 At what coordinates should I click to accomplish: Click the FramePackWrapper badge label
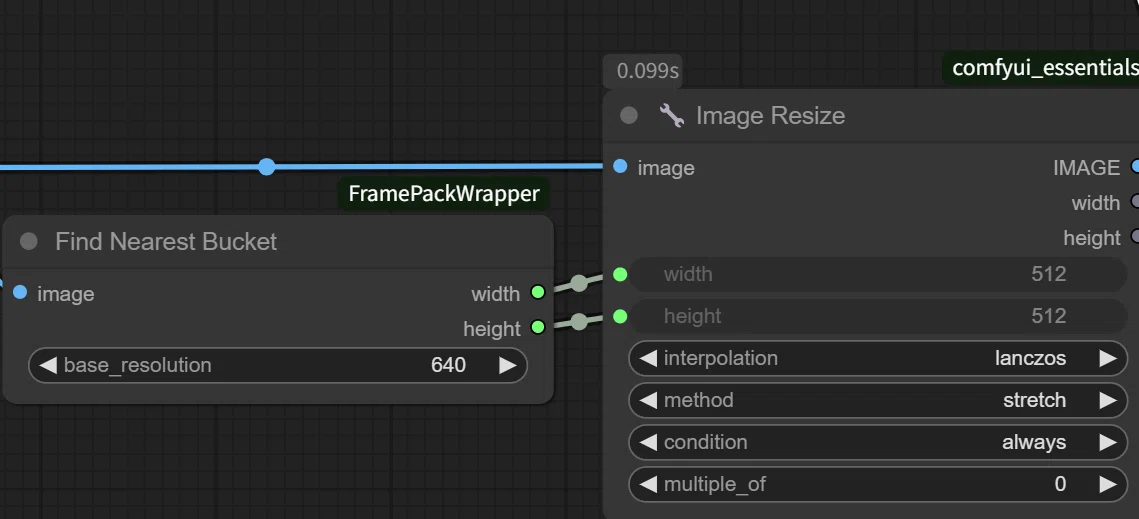444,194
